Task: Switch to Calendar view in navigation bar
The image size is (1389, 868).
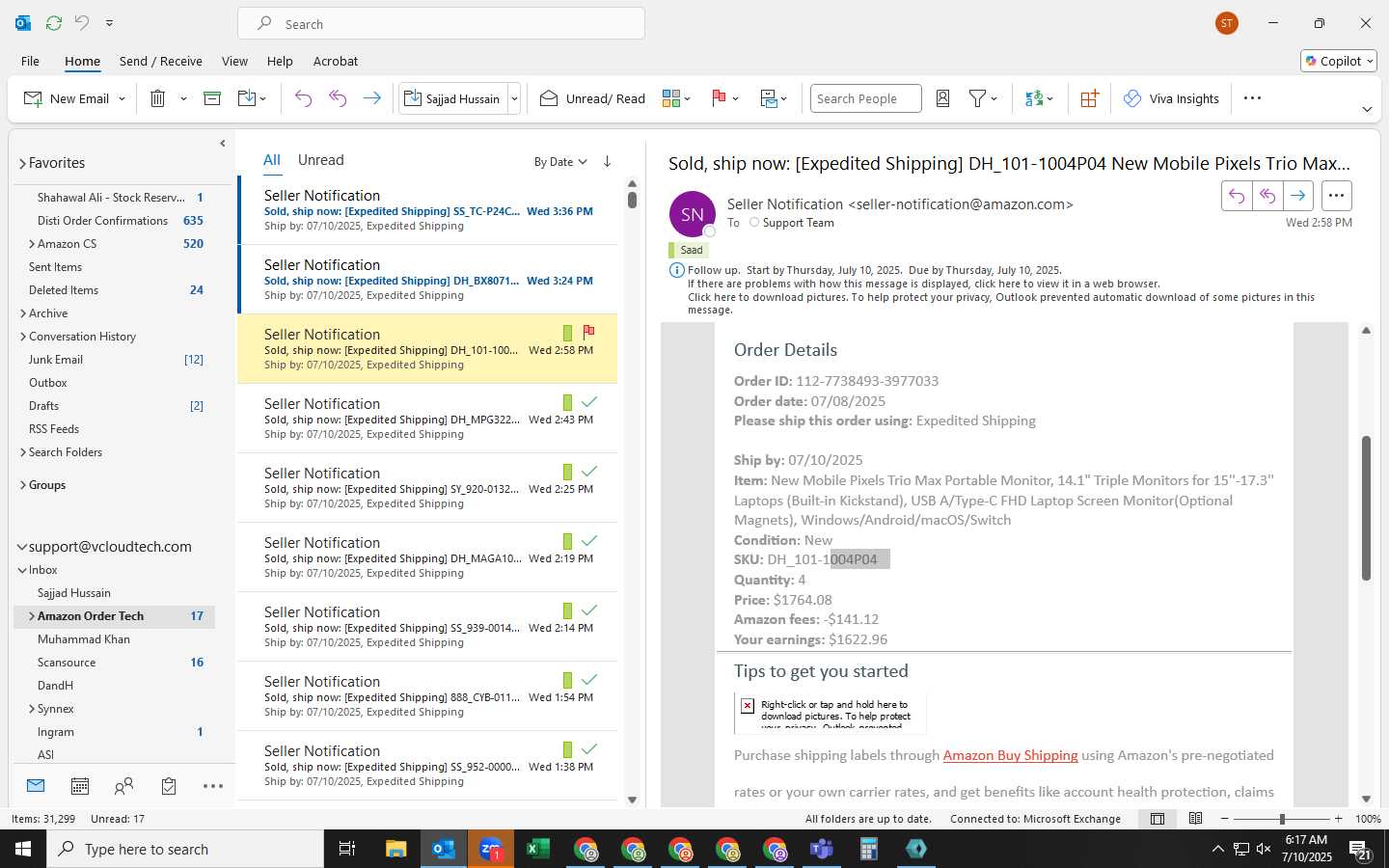Action: click(x=80, y=787)
